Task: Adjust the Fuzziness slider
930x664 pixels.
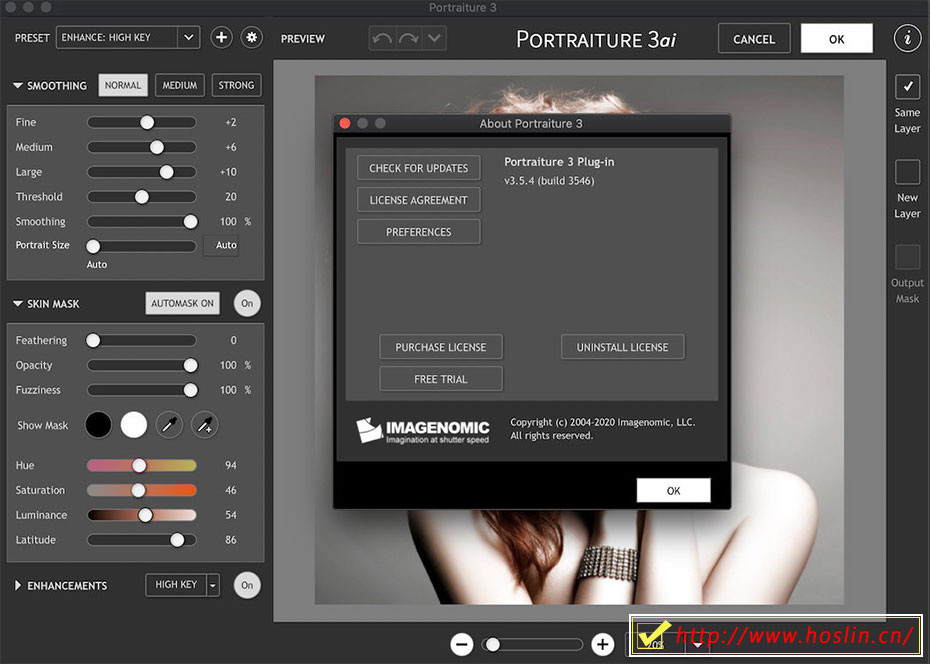Action: click(x=142, y=390)
